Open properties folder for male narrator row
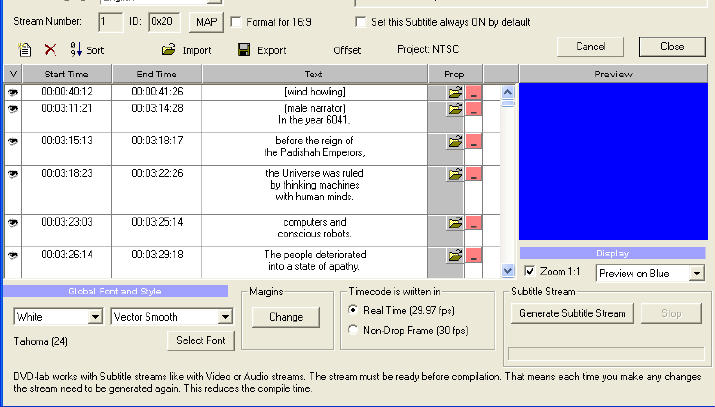Image resolution: width=715 pixels, height=407 pixels. click(x=455, y=109)
